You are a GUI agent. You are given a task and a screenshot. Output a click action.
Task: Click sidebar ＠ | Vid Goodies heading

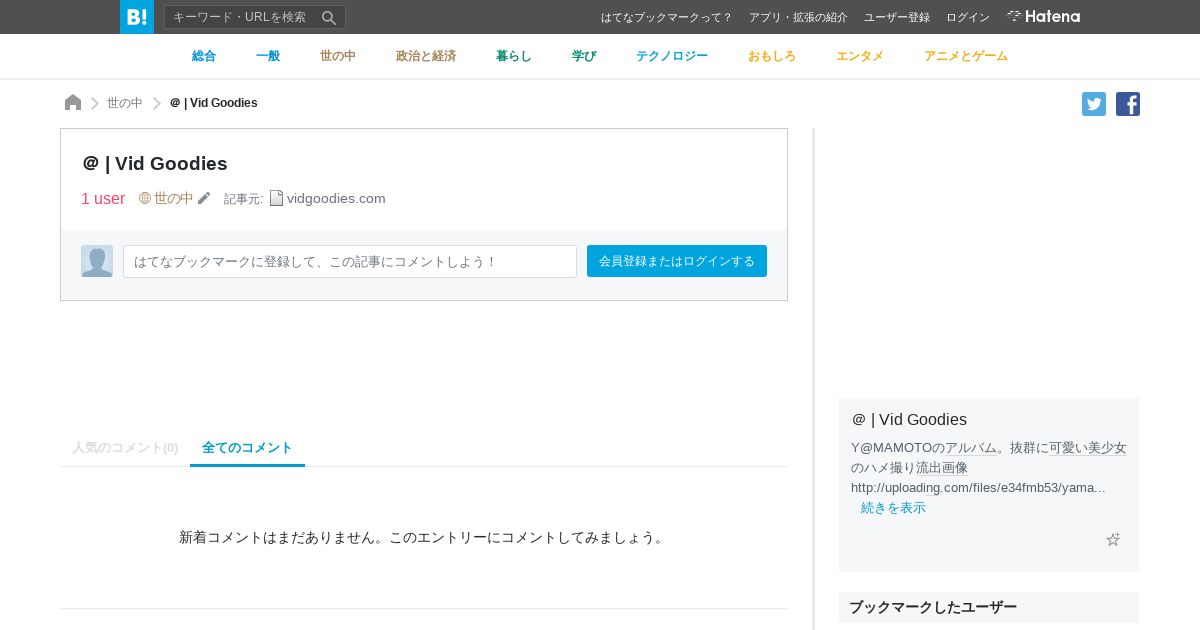pos(909,419)
